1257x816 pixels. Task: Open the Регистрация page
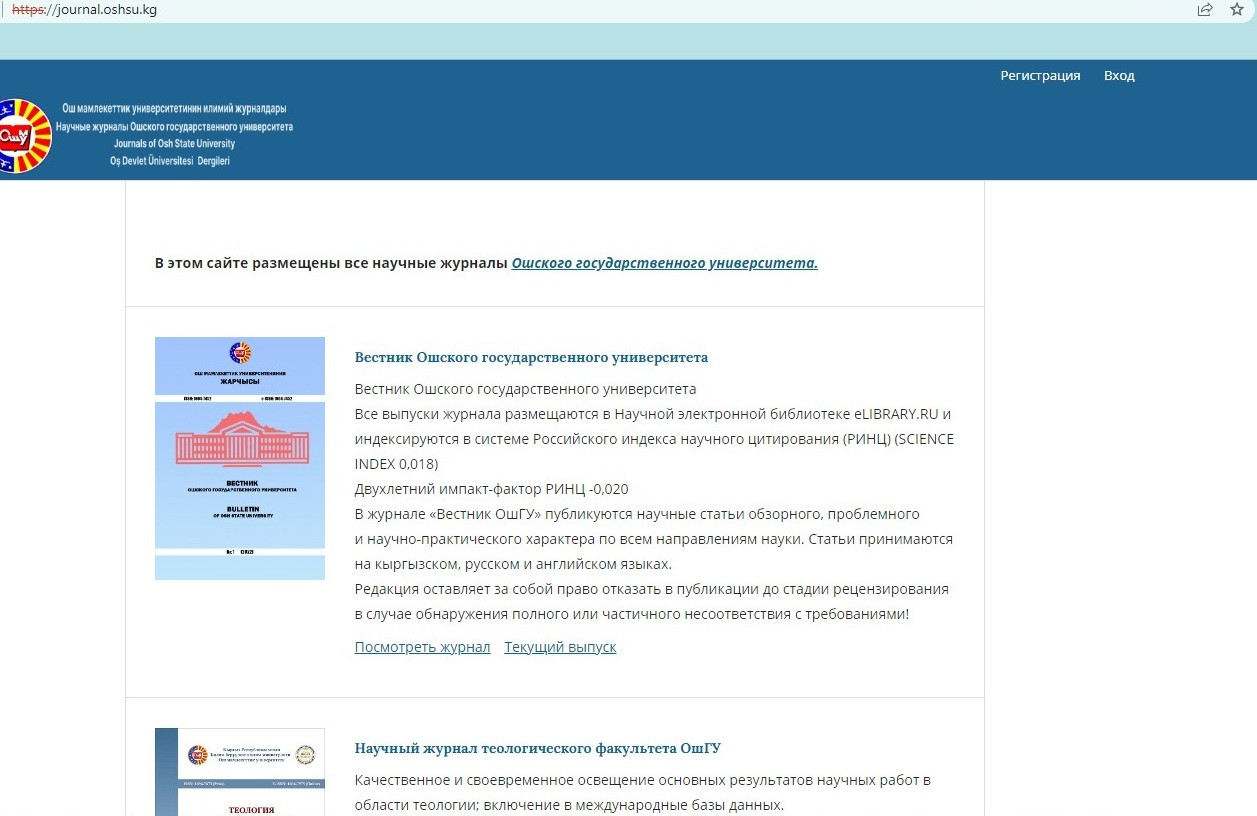1040,76
